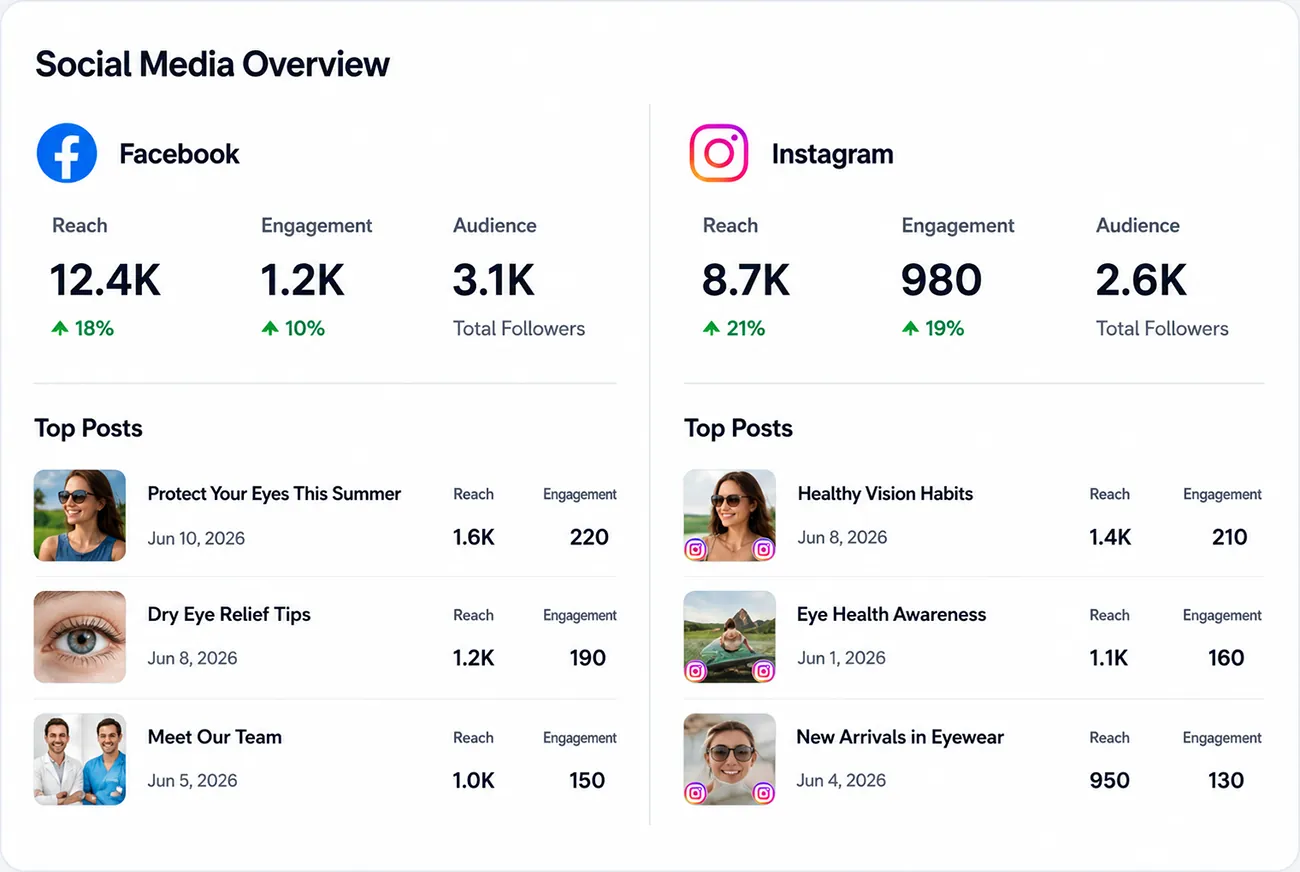This screenshot has width=1300, height=872.
Task: Click bottom-right Instagram badge on Healthy Vision Habits thumbnail
Action: pyautogui.click(x=763, y=549)
